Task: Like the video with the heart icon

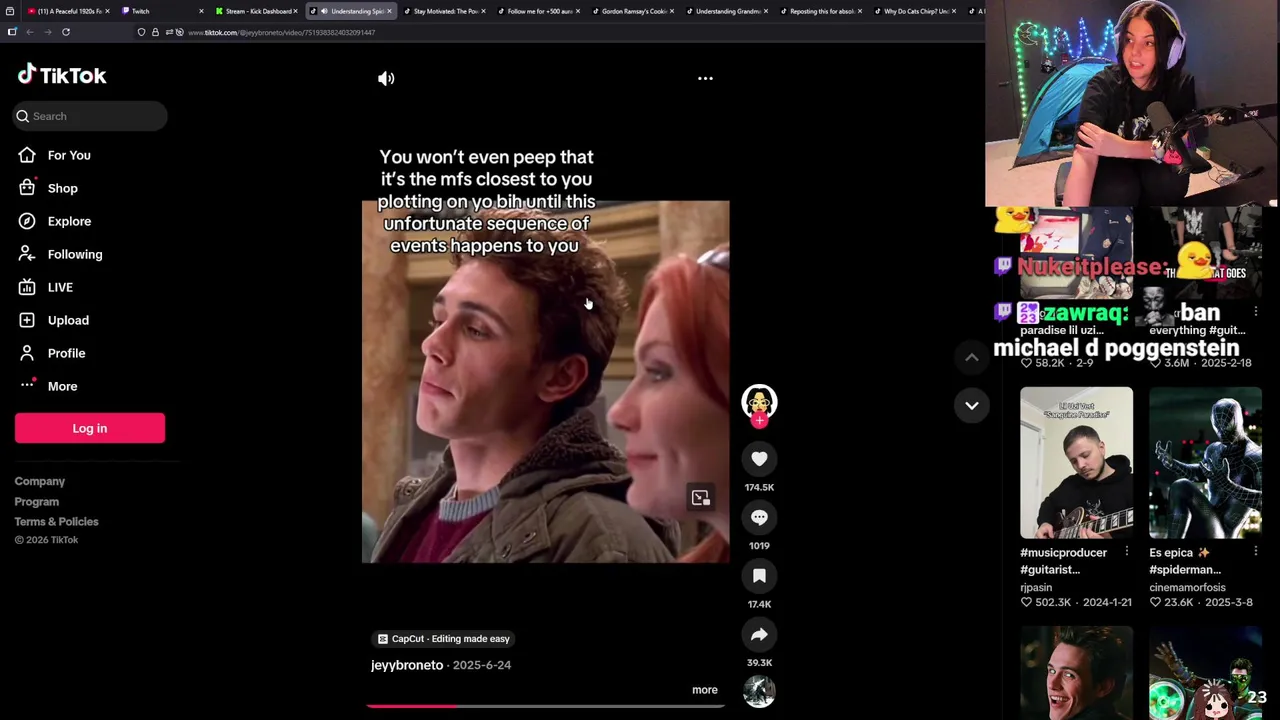Action: [x=759, y=459]
